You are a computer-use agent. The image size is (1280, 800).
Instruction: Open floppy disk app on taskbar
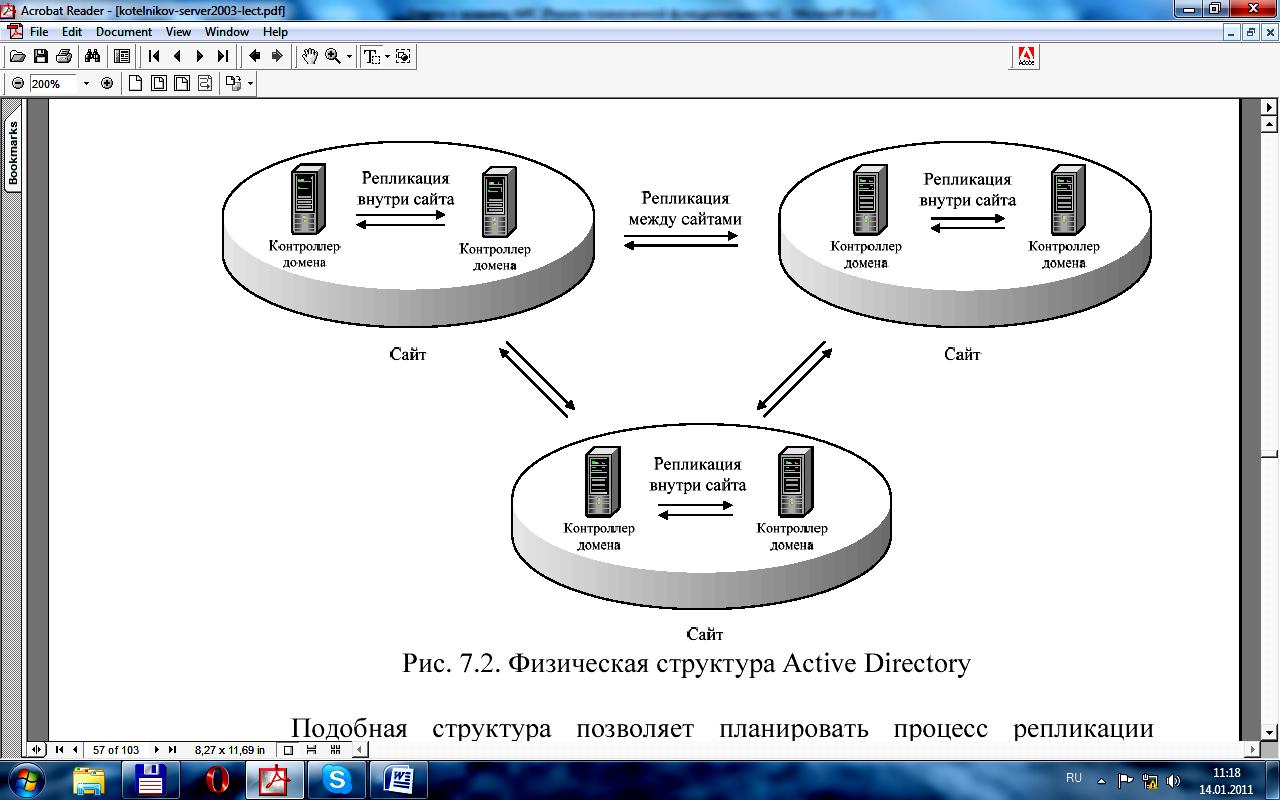point(150,780)
